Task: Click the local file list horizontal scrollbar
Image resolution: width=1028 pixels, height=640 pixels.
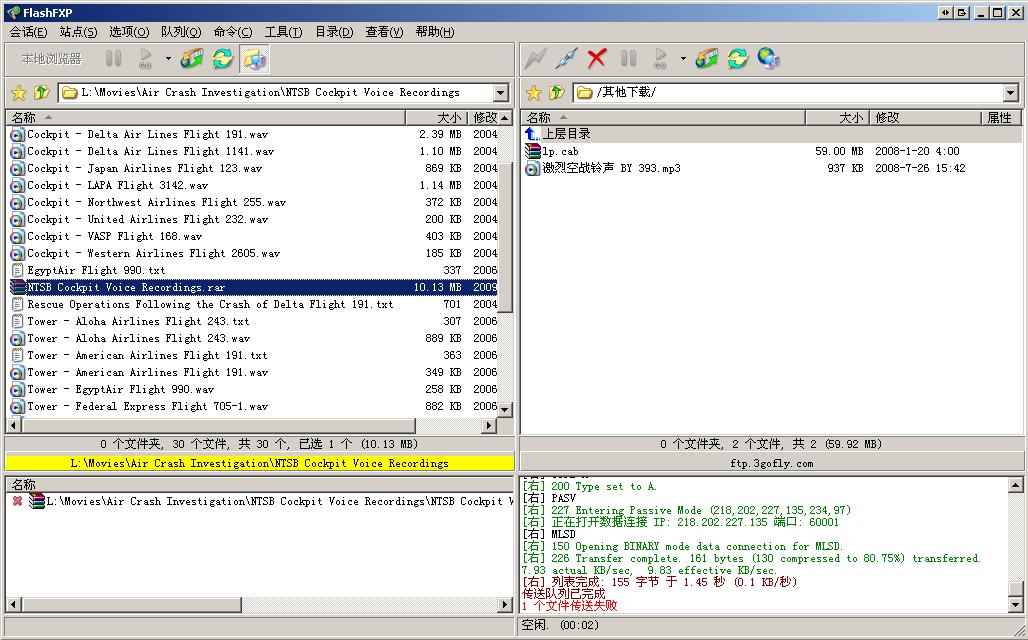Action: pyautogui.click(x=253, y=425)
